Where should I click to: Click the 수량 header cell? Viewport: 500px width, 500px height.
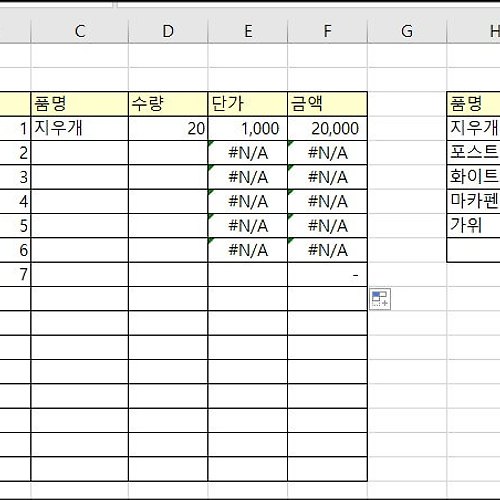pos(168,104)
